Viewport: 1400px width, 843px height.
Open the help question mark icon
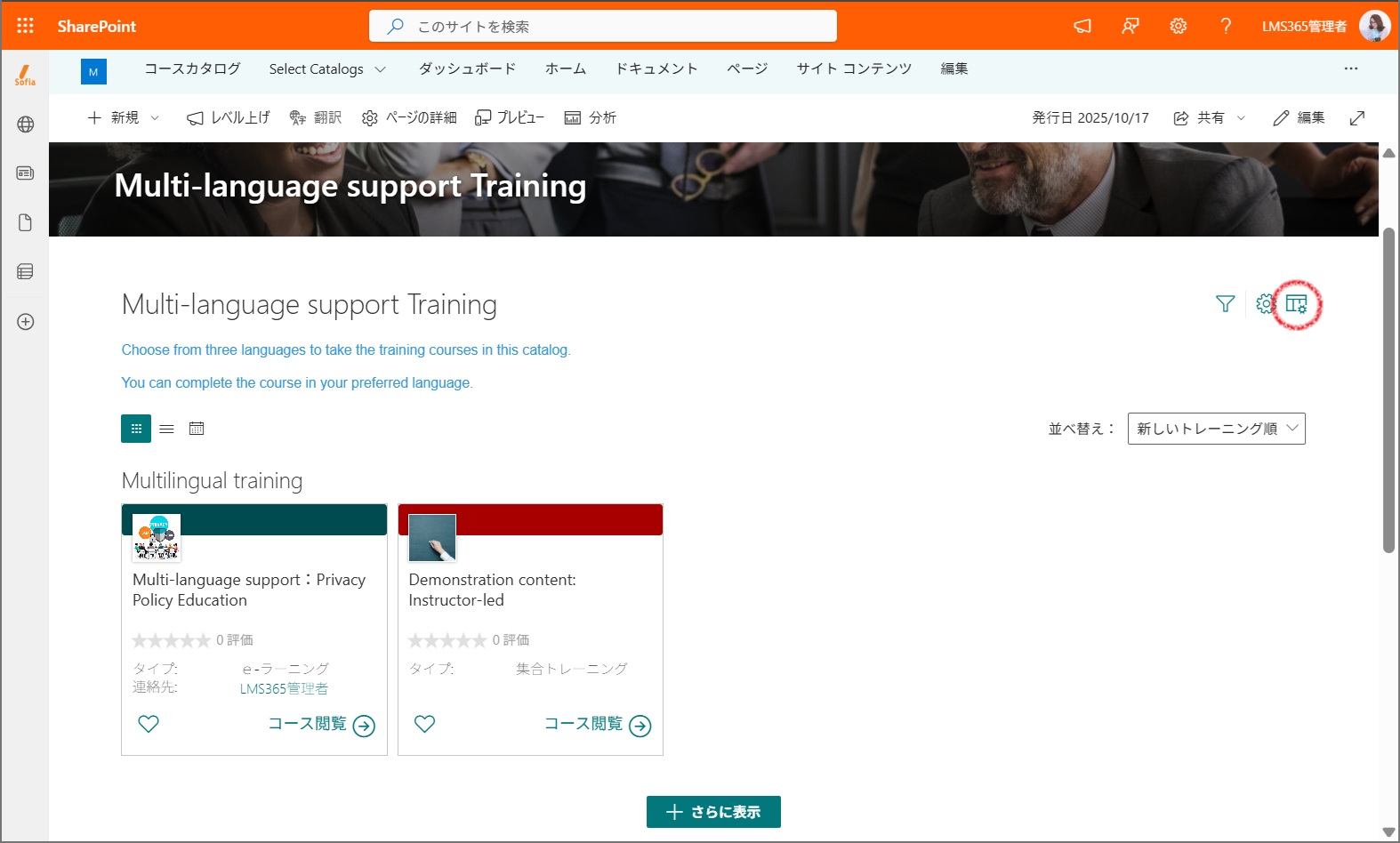click(1226, 26)
